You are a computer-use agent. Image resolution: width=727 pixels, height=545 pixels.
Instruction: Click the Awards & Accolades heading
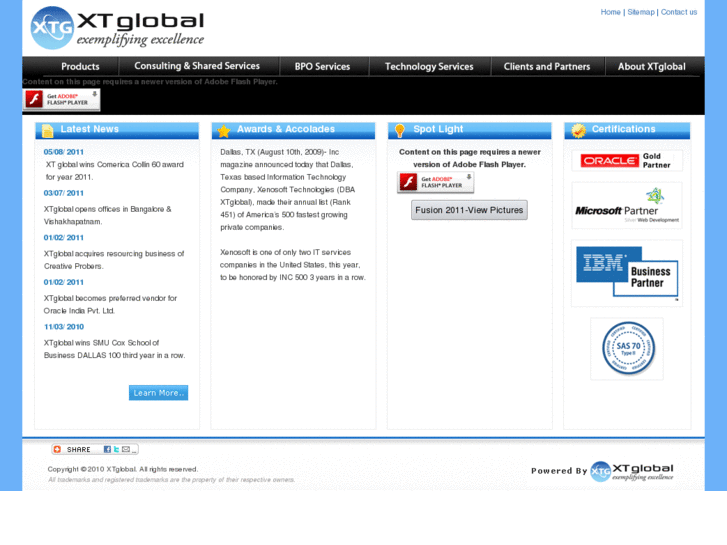pyautogui.click(x=286, y=129)
